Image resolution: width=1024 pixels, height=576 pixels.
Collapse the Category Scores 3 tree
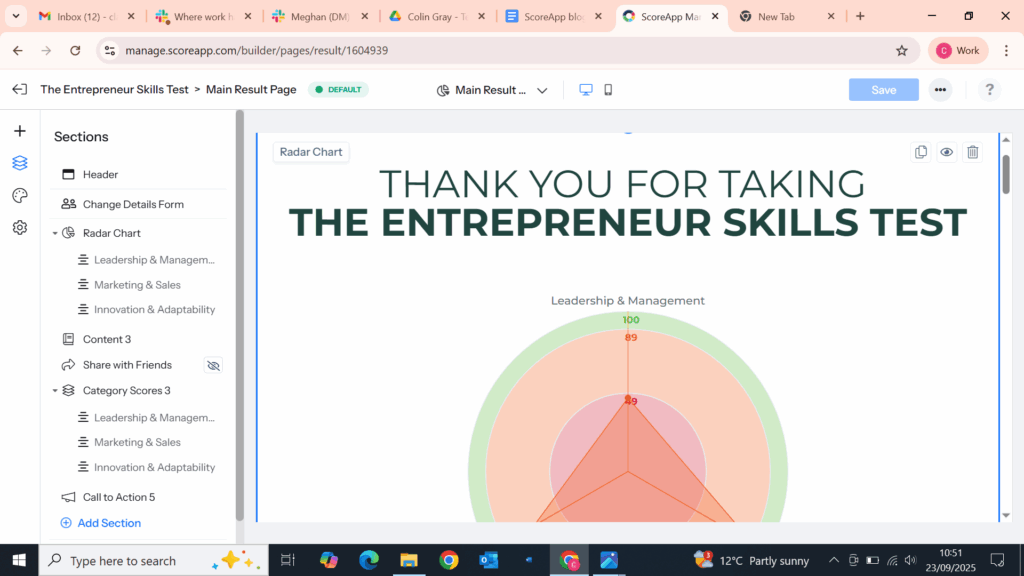pyautogui.click(x=55, y=390)
